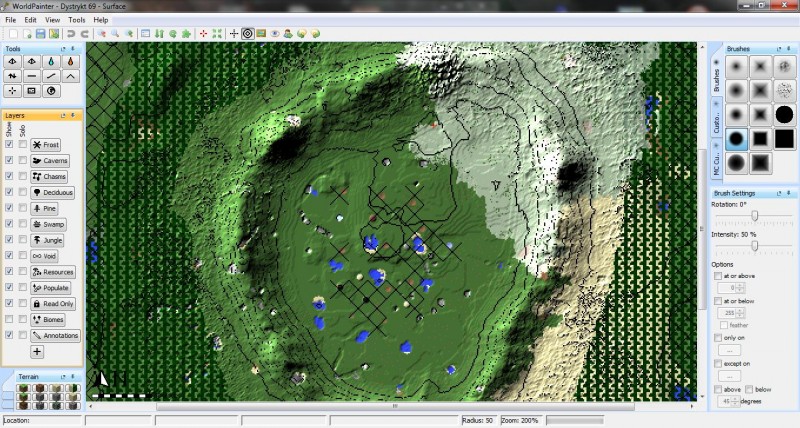Screen dimensions: 800x428
Task: Select the diagonal slope line tool
Action: [x=51, y=77]
